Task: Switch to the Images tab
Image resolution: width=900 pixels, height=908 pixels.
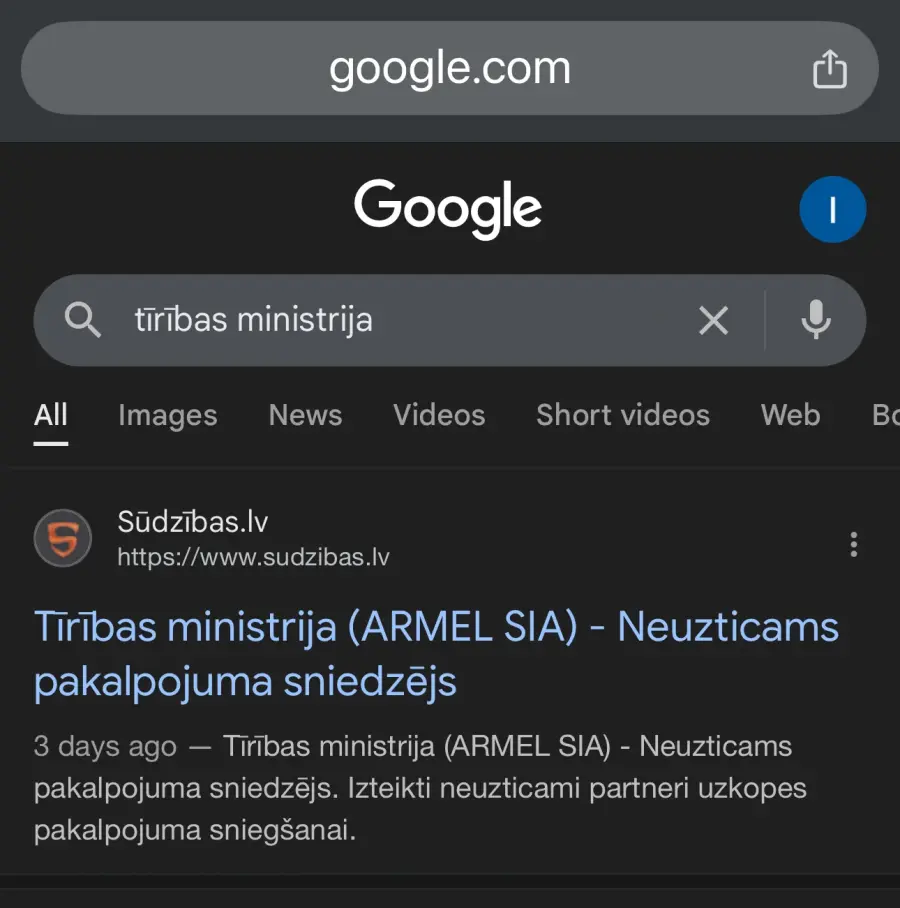Action: pos(167,415)
